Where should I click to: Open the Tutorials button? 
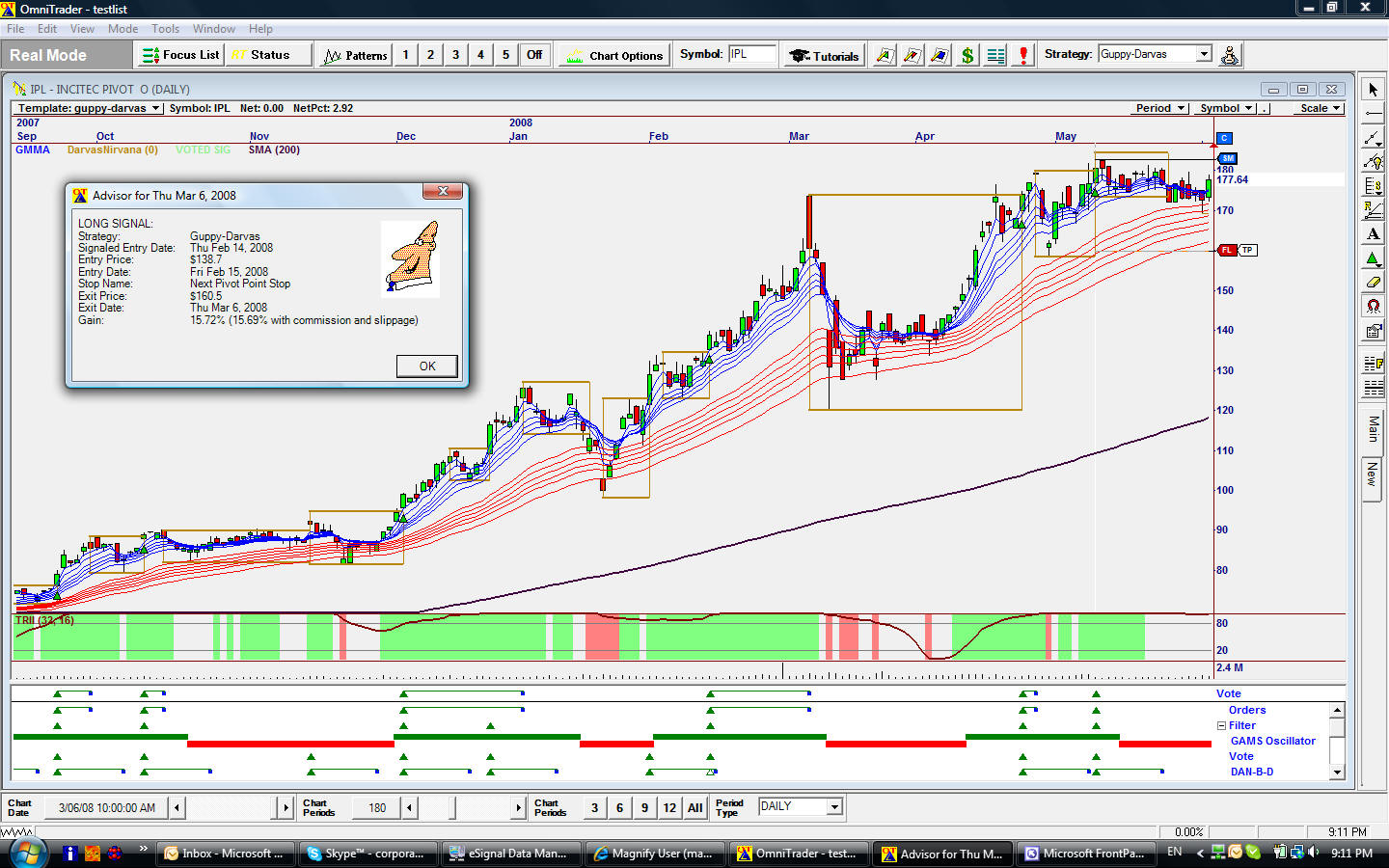[824, 55]
